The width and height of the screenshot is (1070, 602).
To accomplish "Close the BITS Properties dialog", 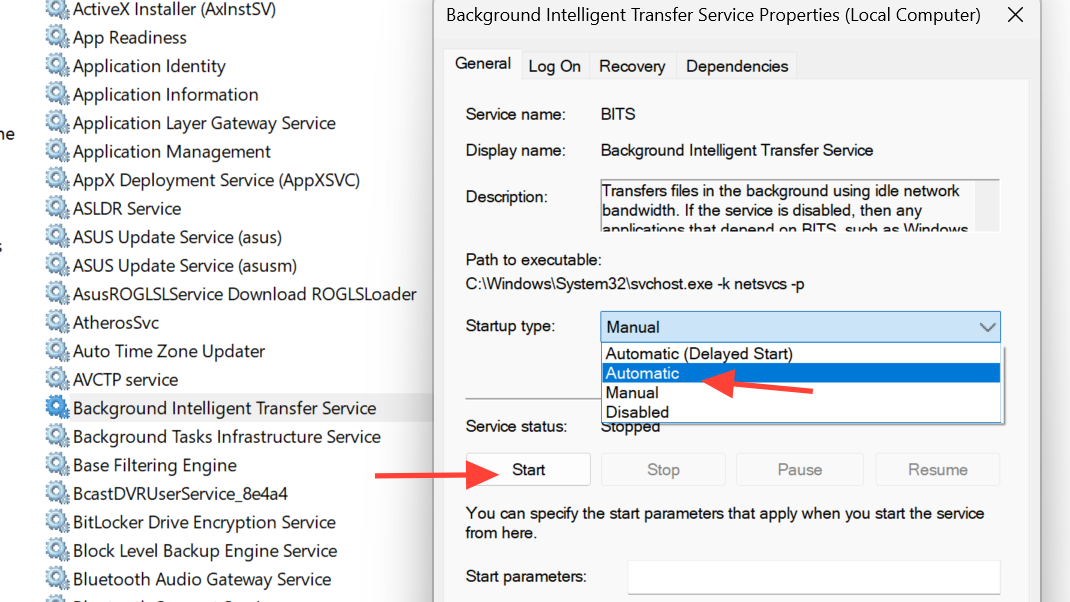I will click(1015, 16).
